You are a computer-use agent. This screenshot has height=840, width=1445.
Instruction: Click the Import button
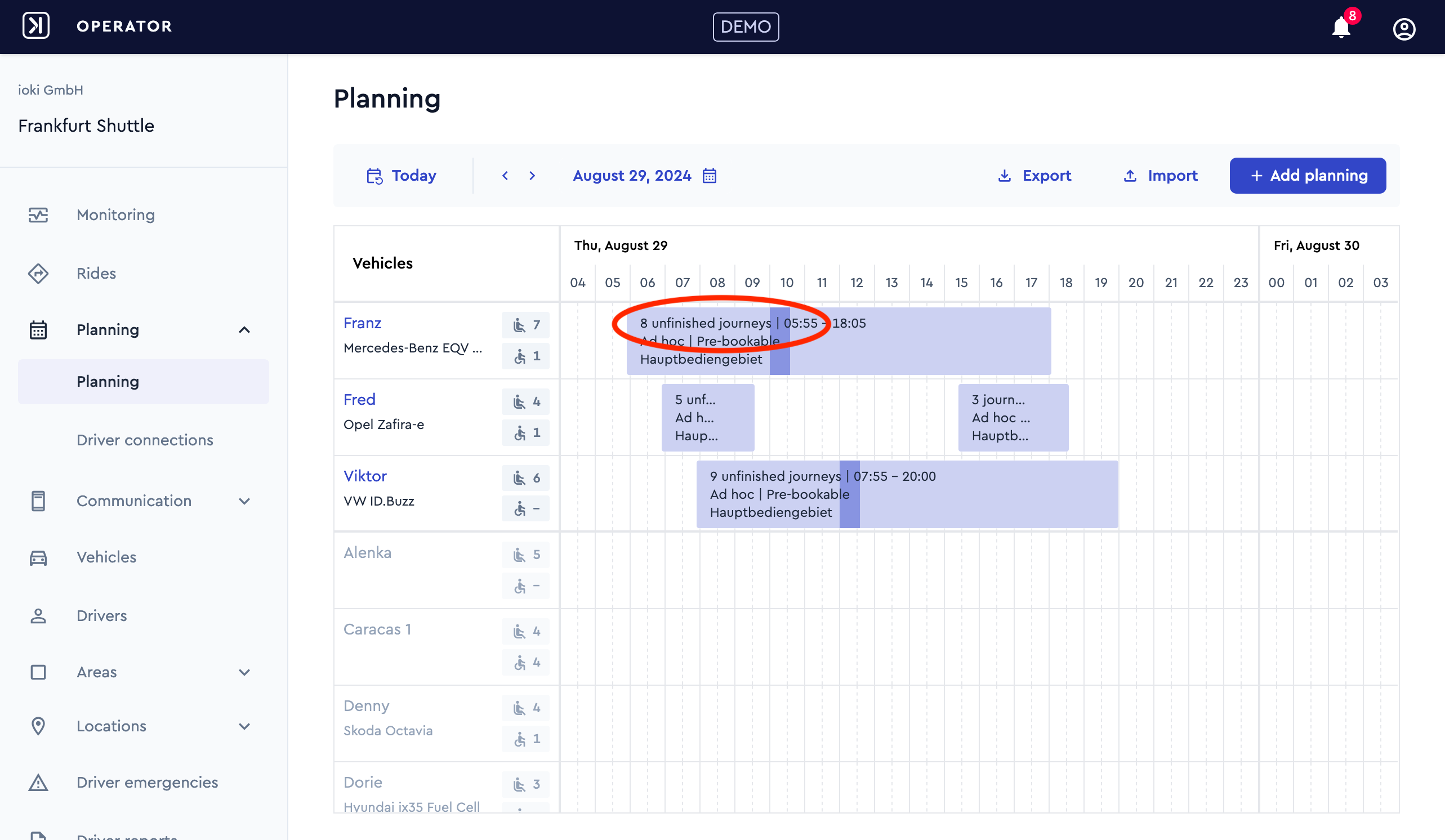(x=1161, y=176)
